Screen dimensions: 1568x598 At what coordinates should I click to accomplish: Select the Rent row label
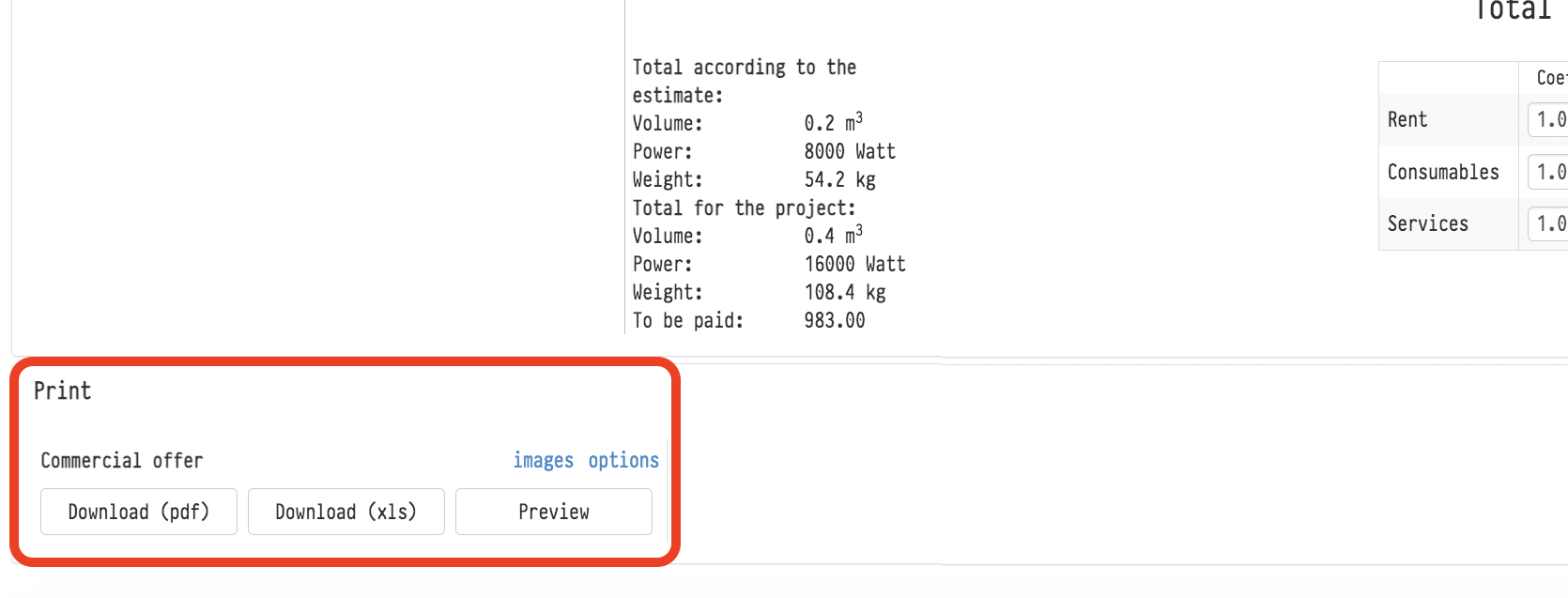1407,119
